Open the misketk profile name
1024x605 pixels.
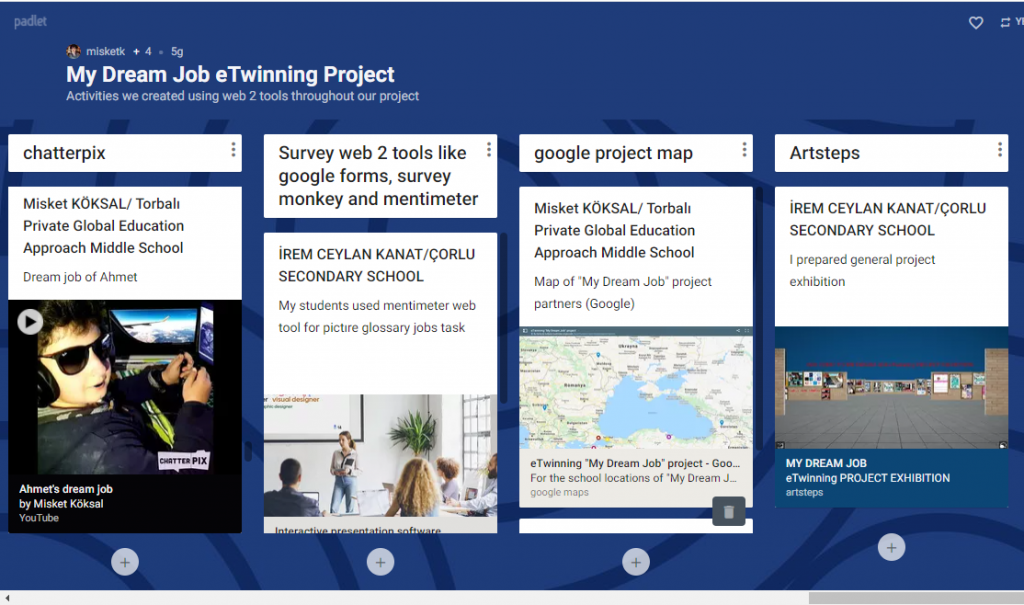pos(105,51)
